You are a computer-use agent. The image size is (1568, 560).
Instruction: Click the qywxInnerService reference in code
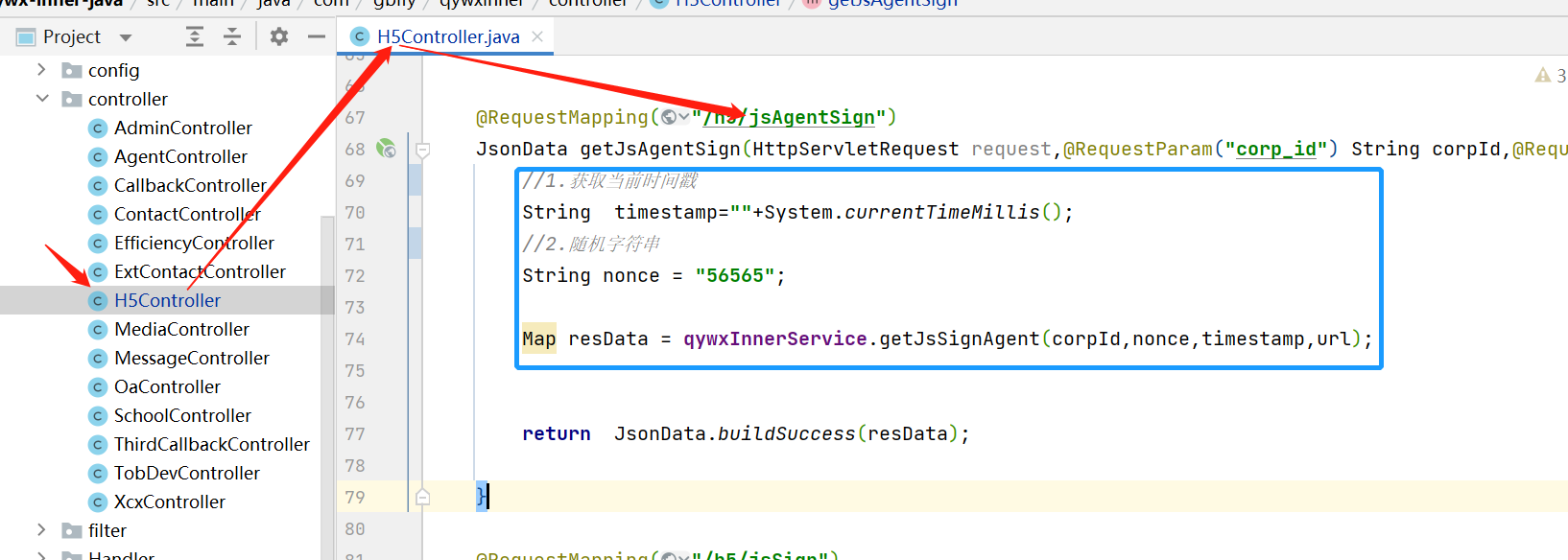coord(775,338)
